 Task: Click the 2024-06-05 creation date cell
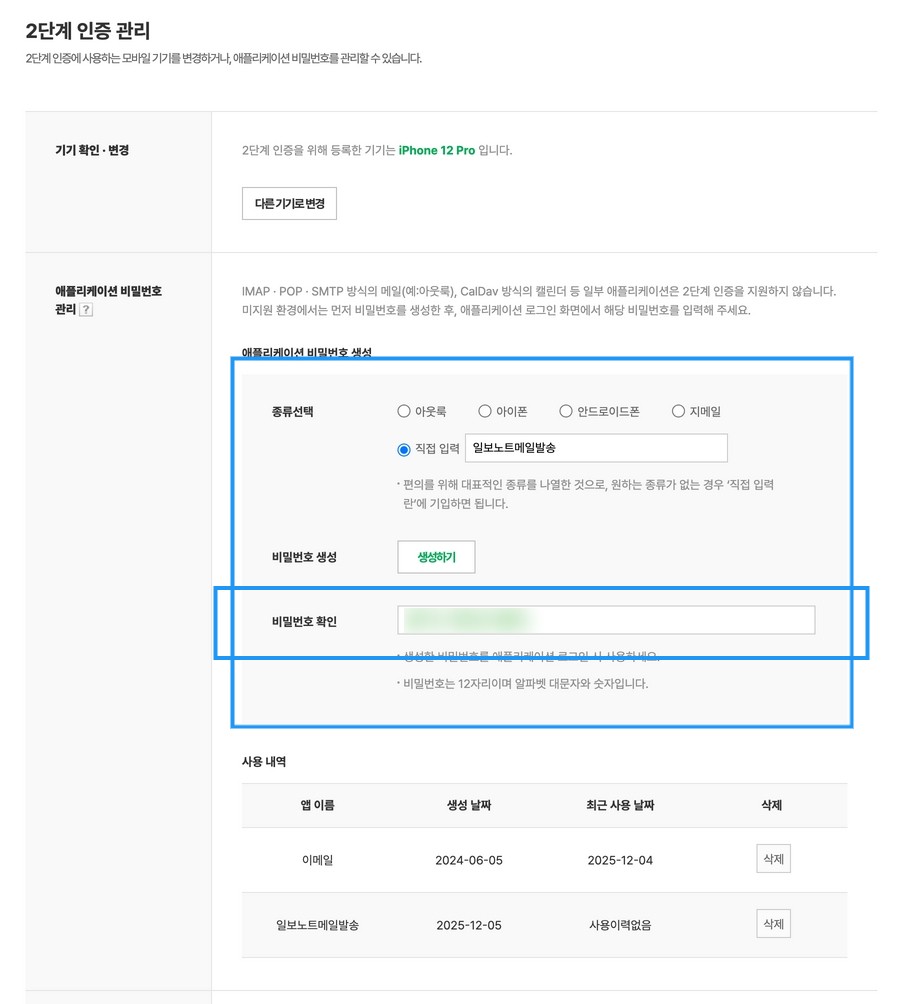tap(469, 860)
